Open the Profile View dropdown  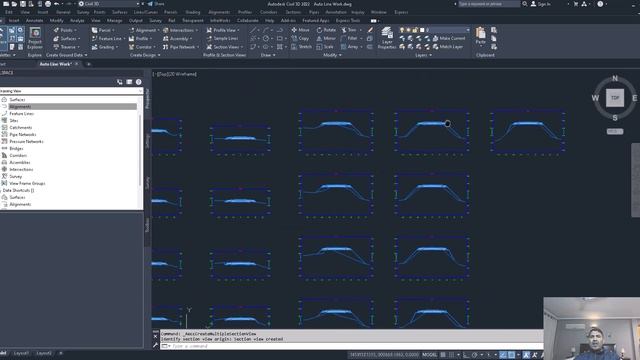coord(223,30)
